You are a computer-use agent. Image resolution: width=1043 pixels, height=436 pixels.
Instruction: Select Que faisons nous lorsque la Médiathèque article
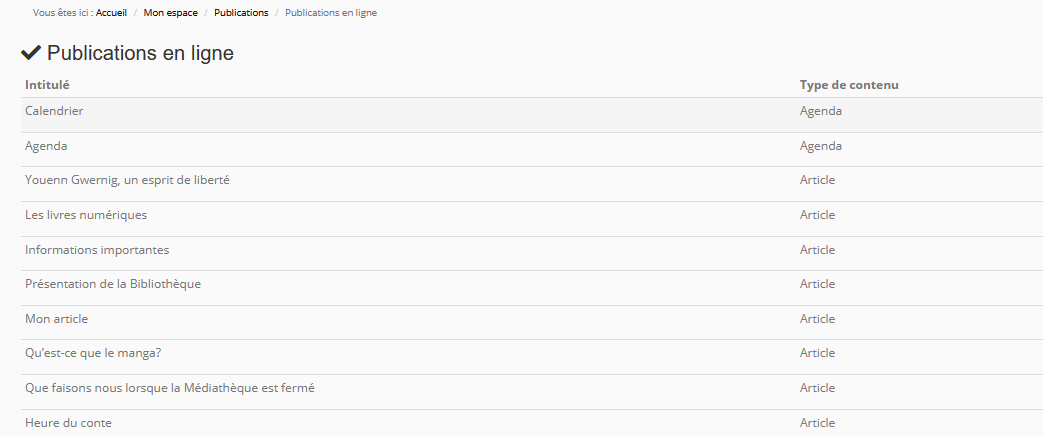pos(170,388)
